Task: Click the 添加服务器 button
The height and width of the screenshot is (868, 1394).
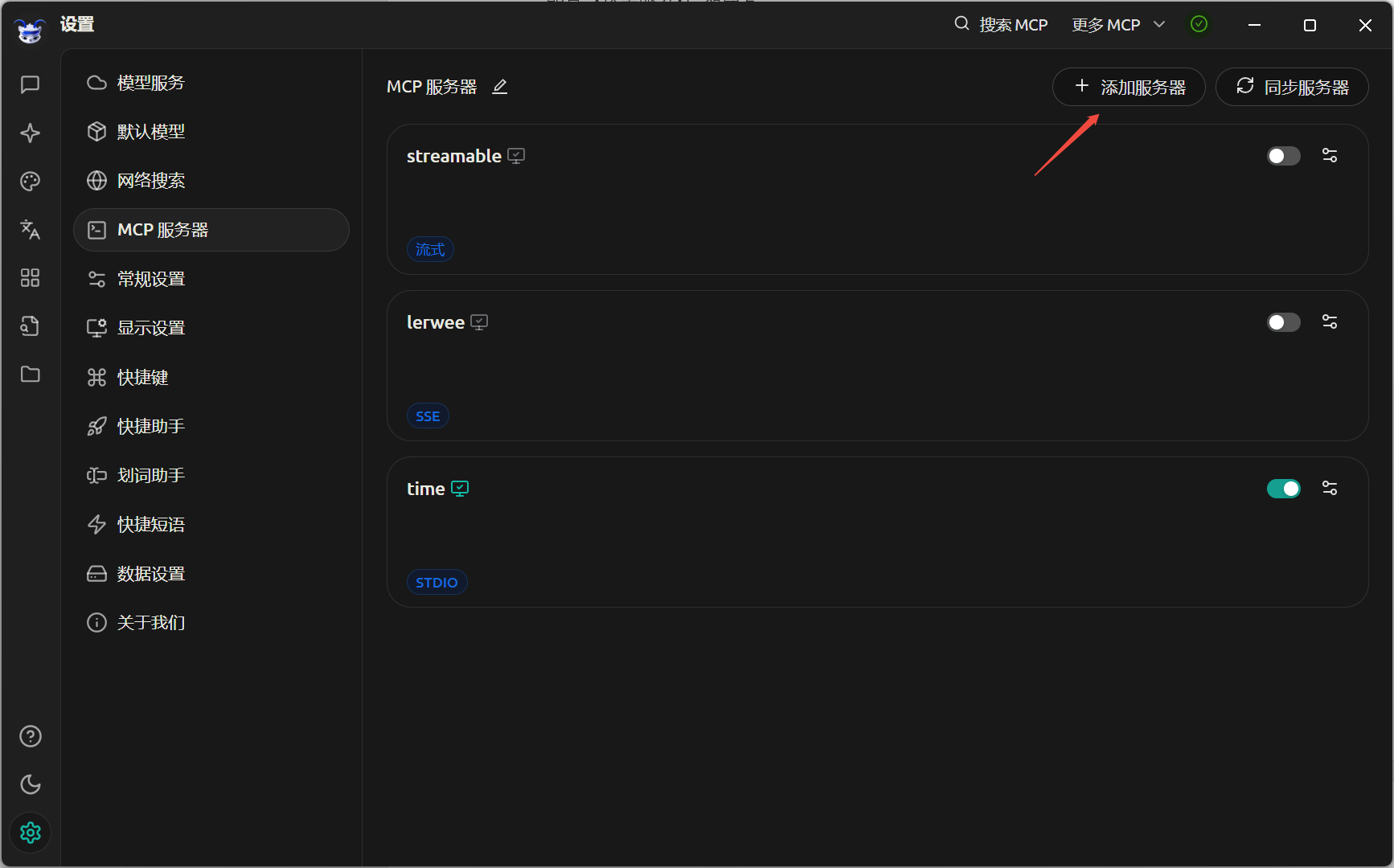Action: point(1129,87)
